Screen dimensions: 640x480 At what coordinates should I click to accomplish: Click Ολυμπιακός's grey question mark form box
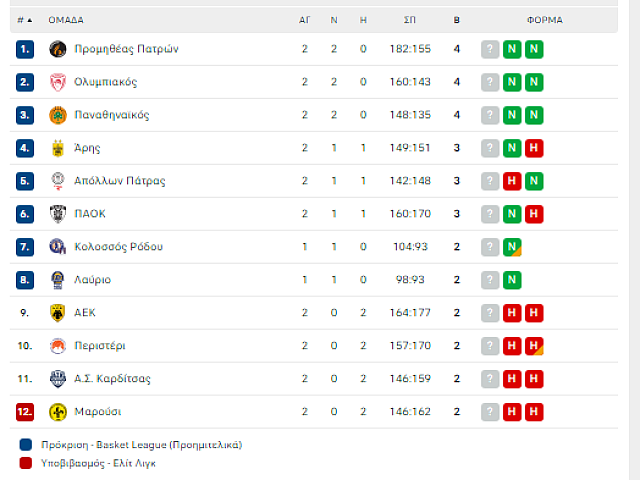[x=490, y=82]
